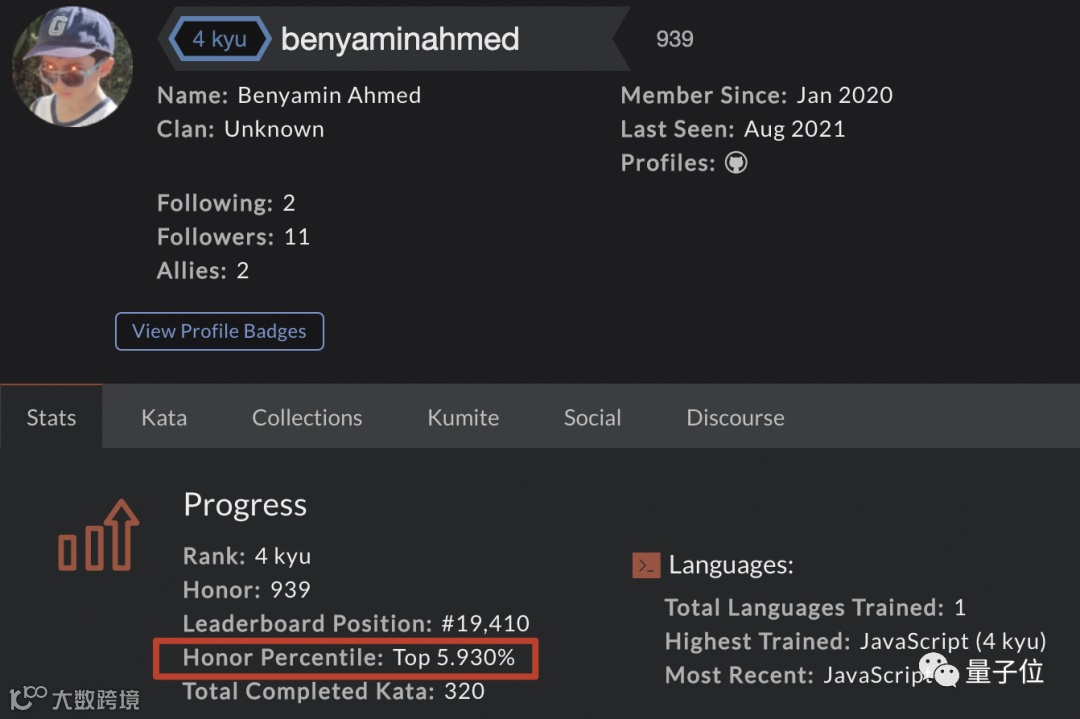Click the Leaderboard Position number

pyautogui.click(x=486, y=624)
